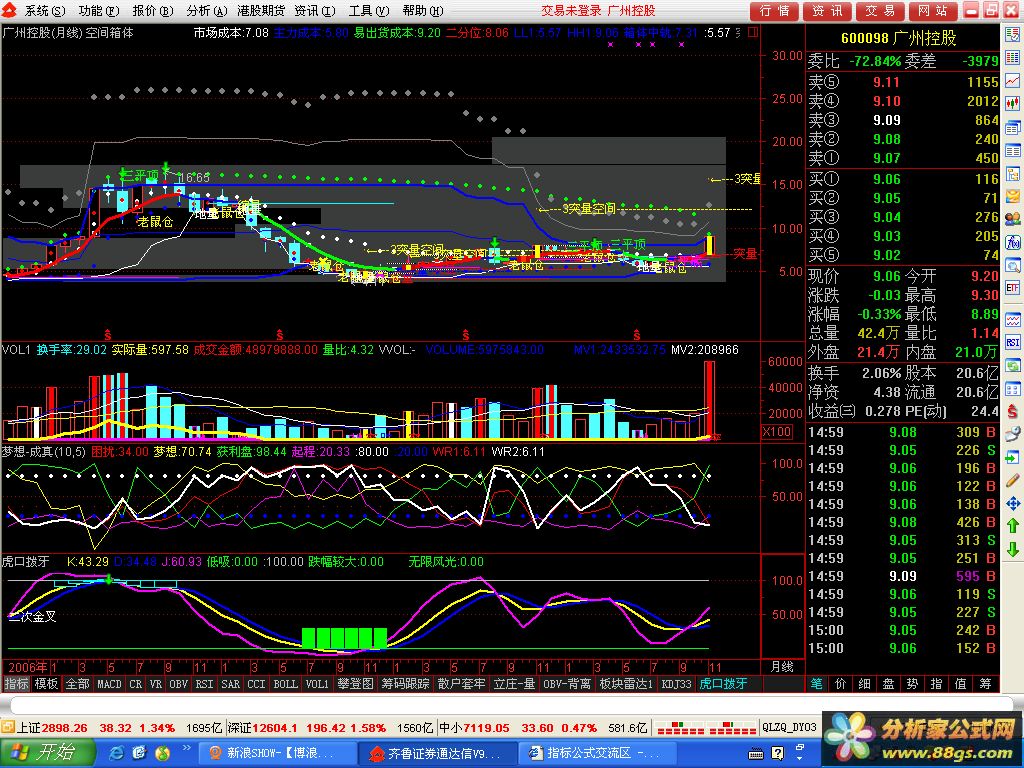
Task: Open the 港股期货 menu
Action: coord(261,10)
